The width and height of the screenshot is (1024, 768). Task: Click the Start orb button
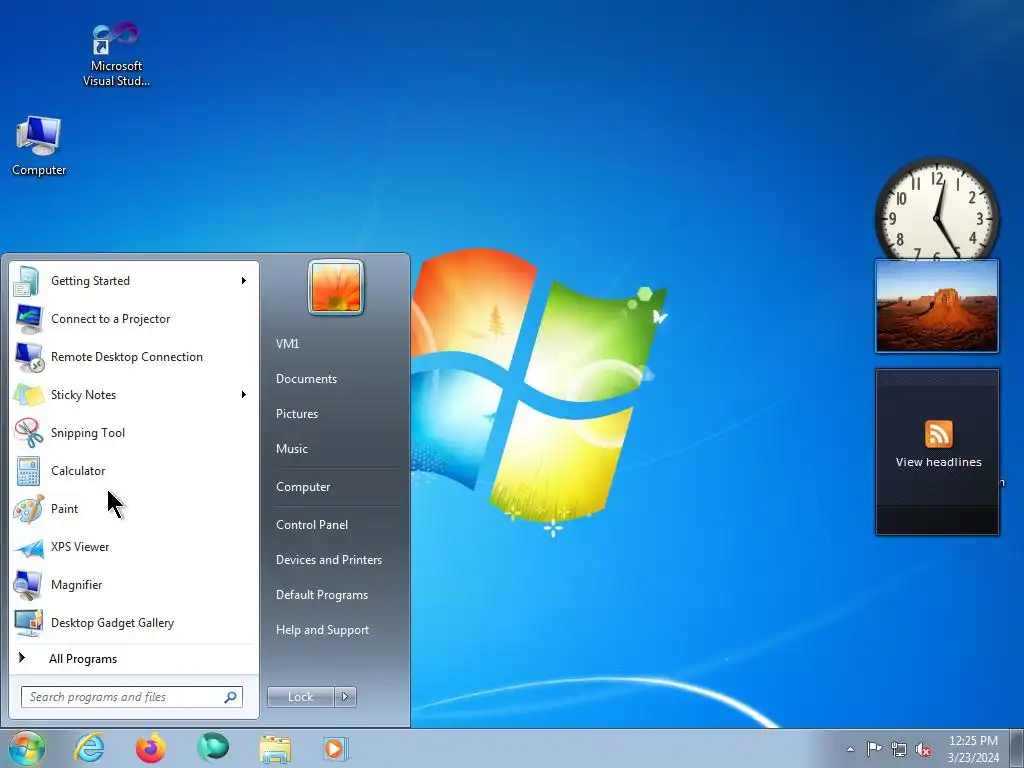coord(26,748)
